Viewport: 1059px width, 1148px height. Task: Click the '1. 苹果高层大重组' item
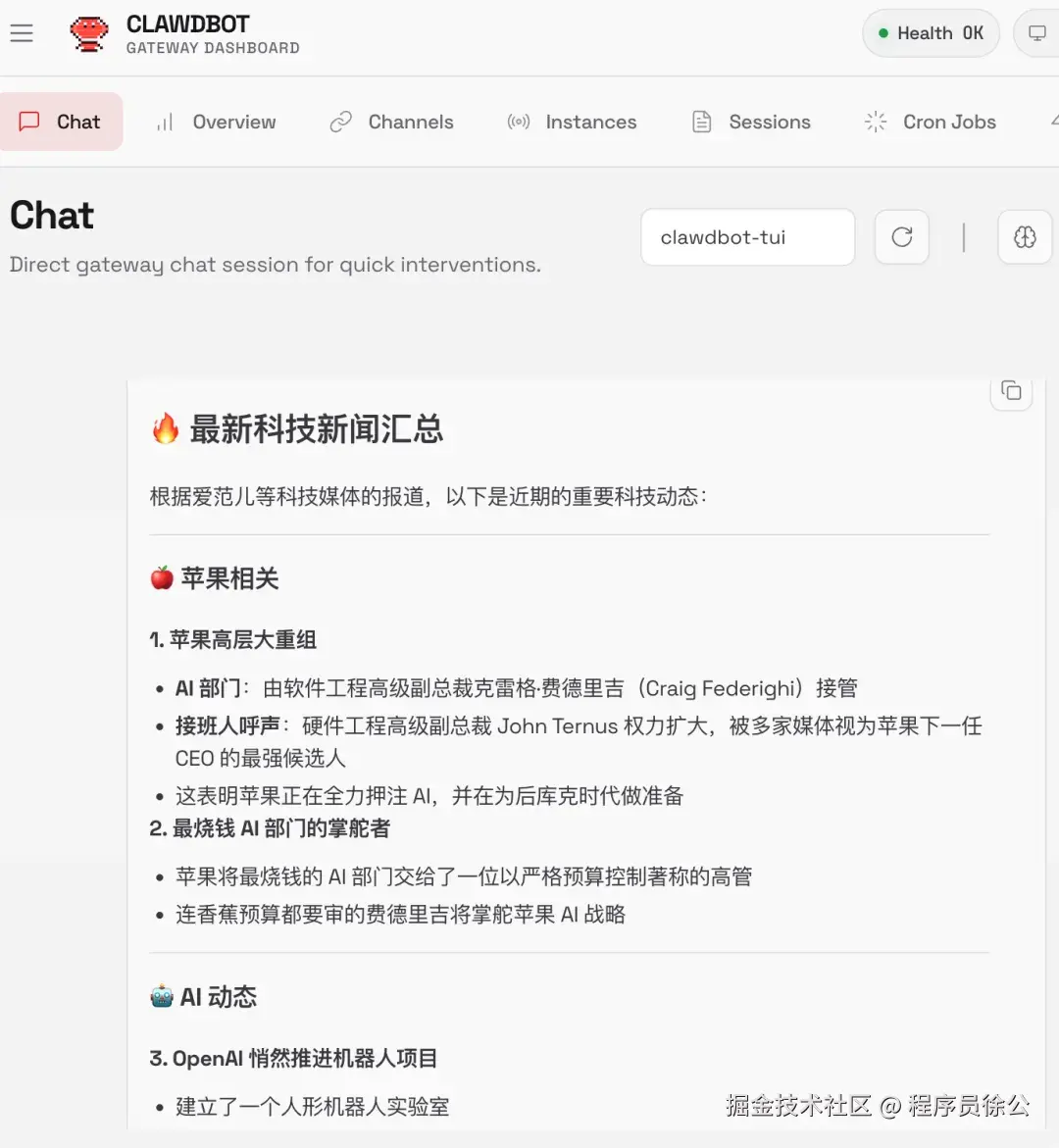pyautogui.click(x=233, y=640)
